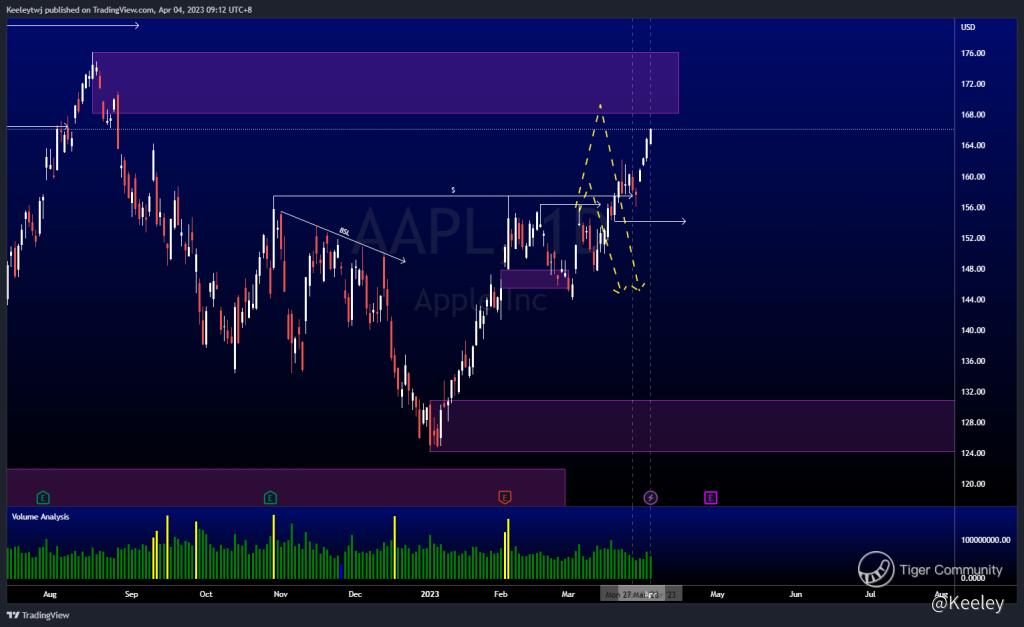Viewport: 1024px width, 627px height.
Task: Click the USD currency label
Action: 968,27
